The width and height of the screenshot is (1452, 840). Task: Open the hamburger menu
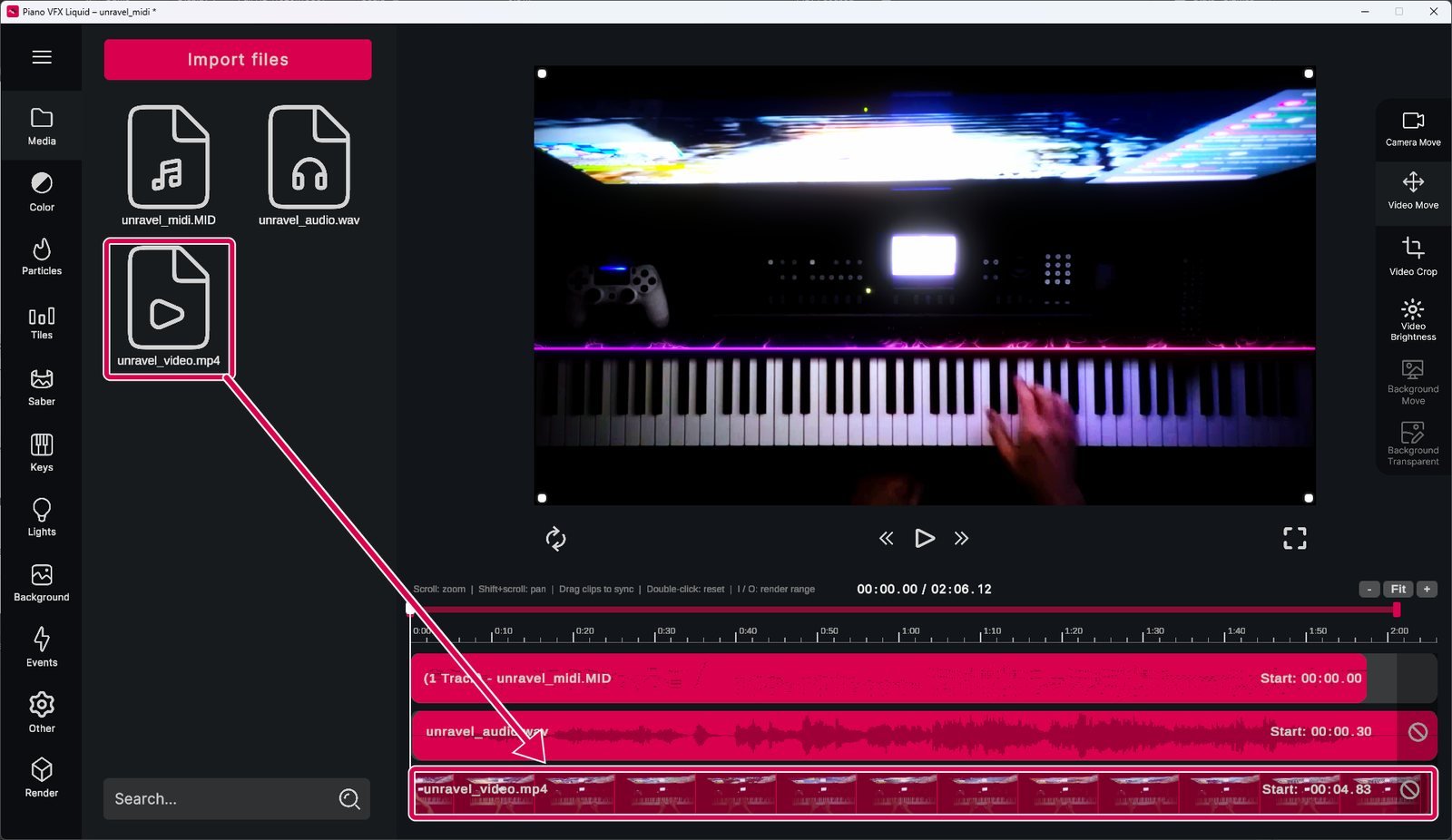tap(42, 57)
